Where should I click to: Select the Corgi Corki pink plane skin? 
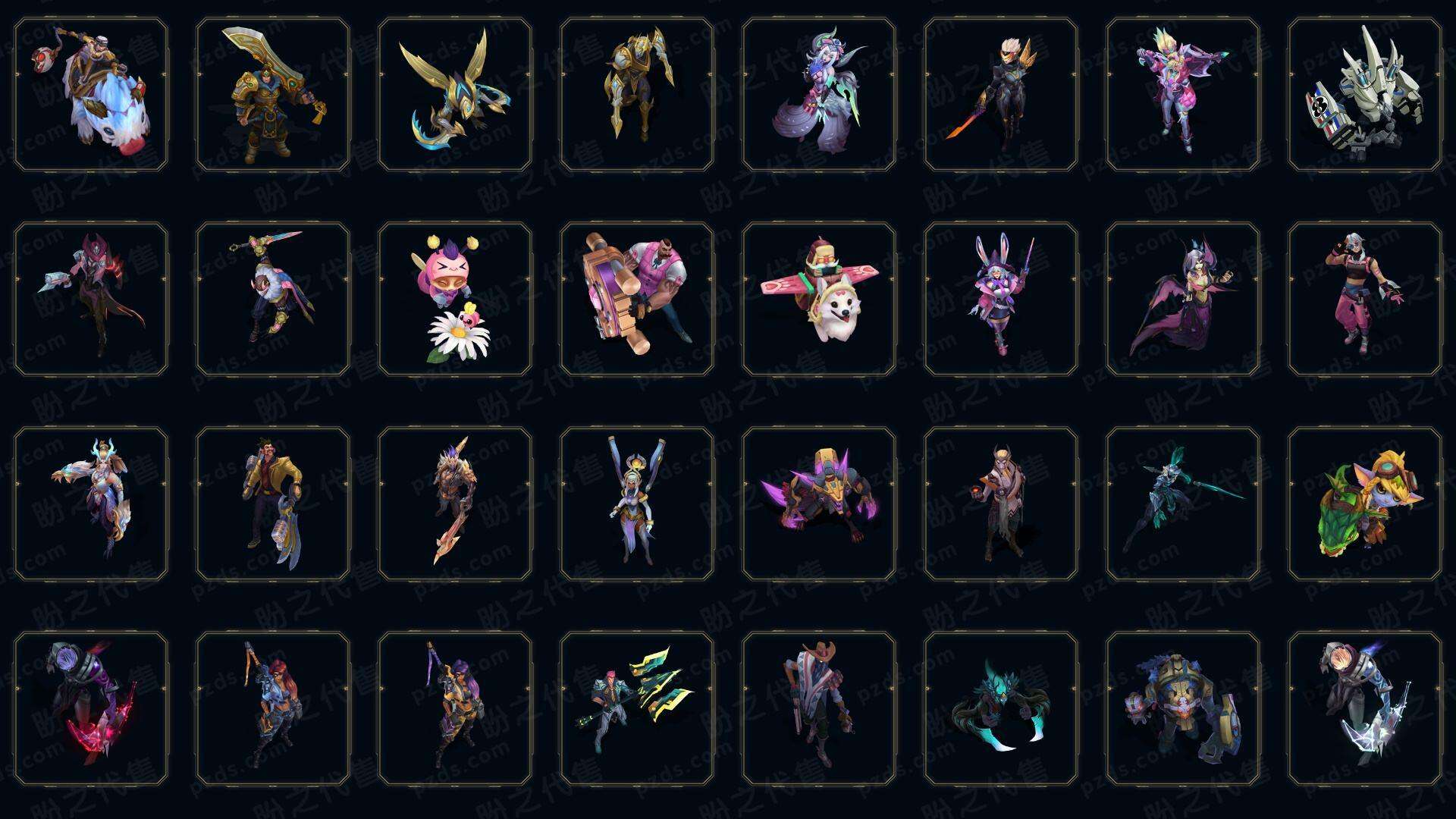(x=819, y=299)
